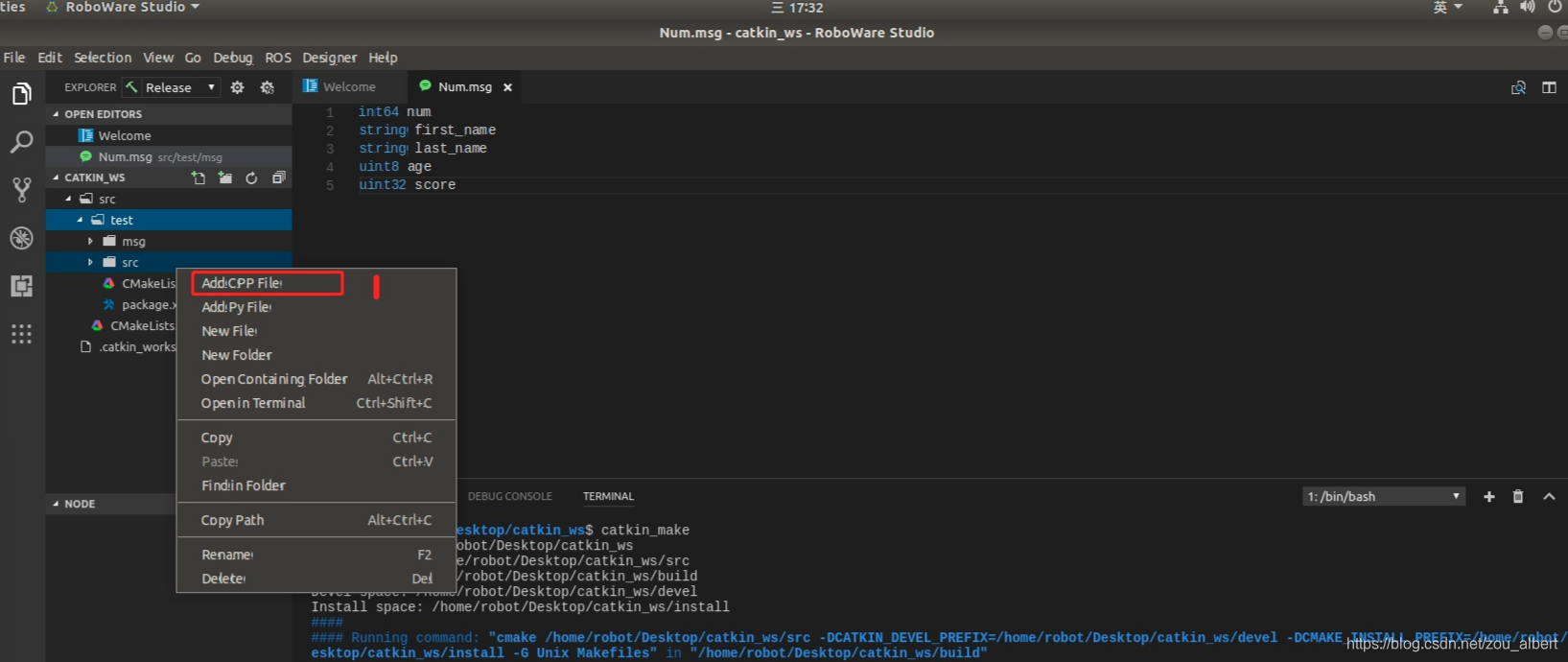The image size is (1568, 662).
Task: Click the second gear icon in Explorer header
Action: (268, 87)
